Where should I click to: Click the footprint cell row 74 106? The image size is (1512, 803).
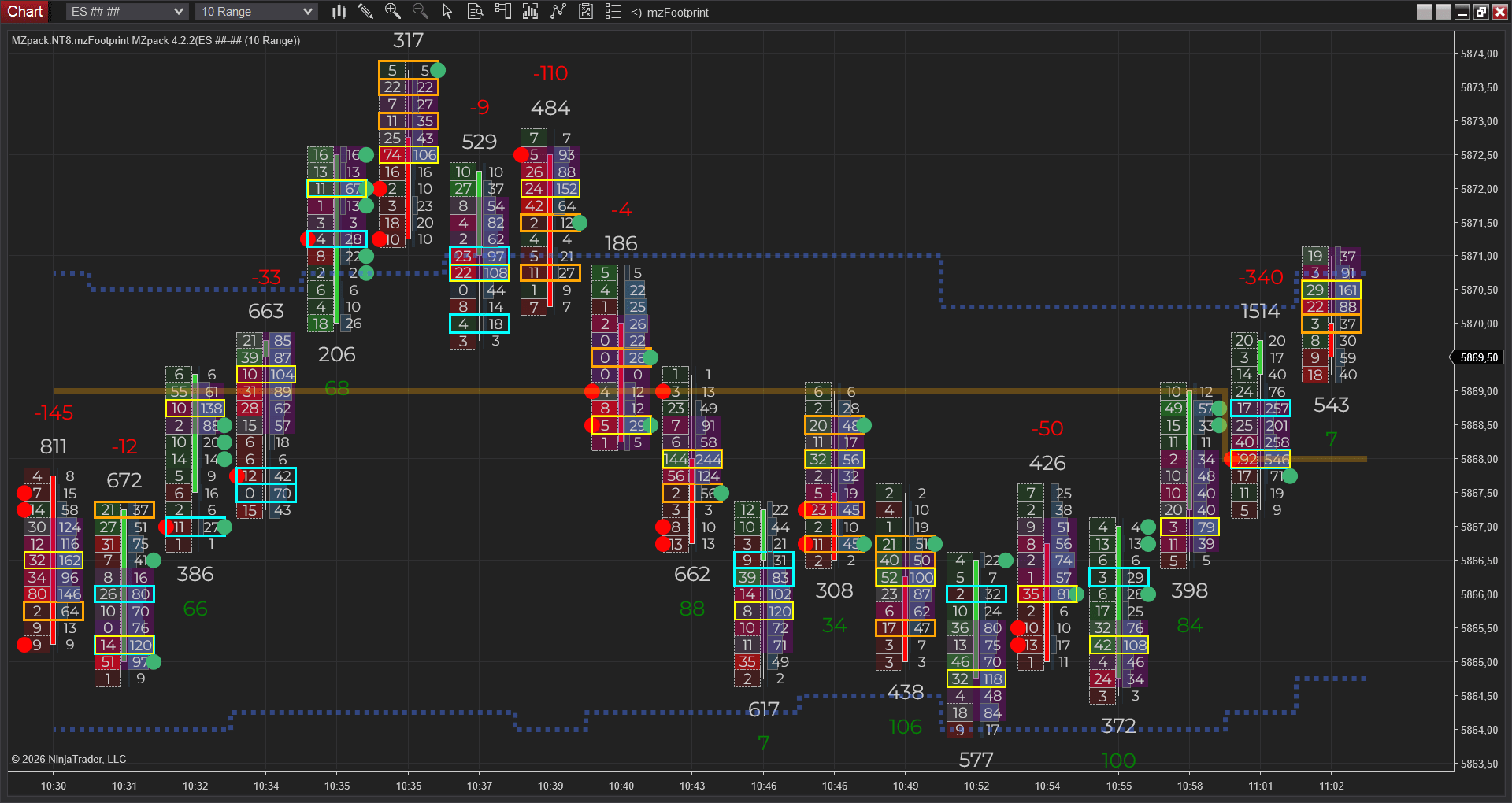(x=409, y=155)
